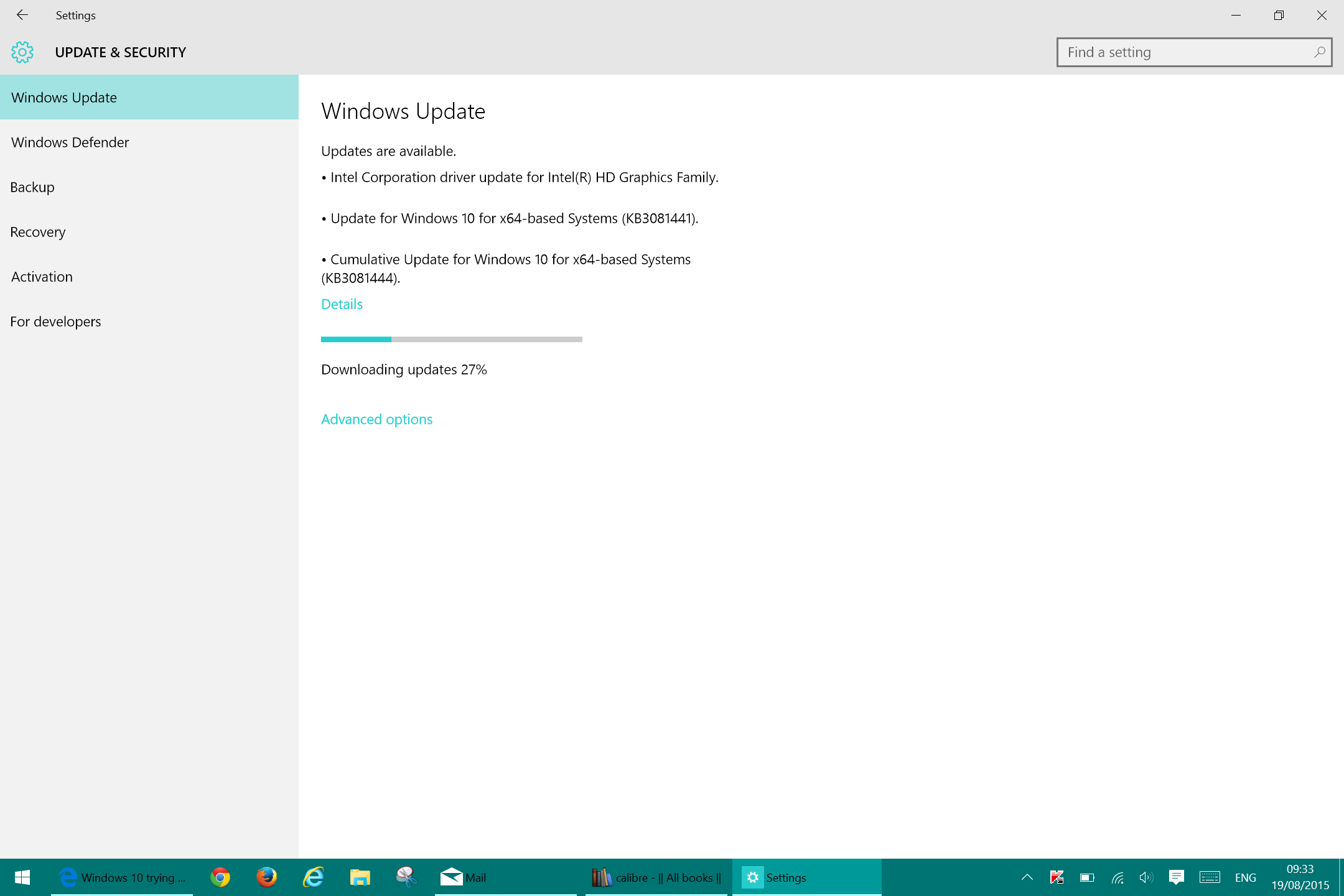
Task: Click the Details link
Action: pyautogui.click(x=342, y=304)
